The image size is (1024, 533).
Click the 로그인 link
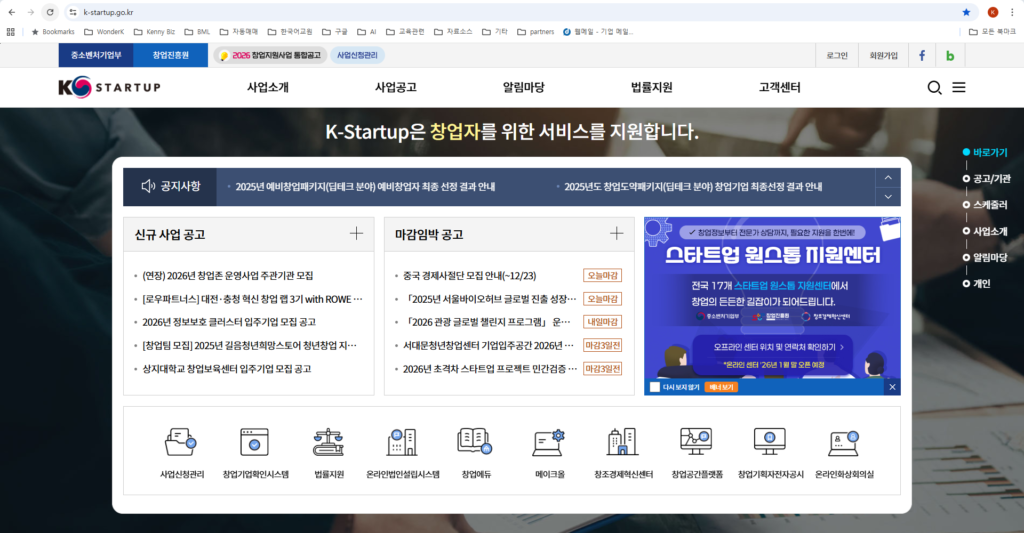coord(837,55)
